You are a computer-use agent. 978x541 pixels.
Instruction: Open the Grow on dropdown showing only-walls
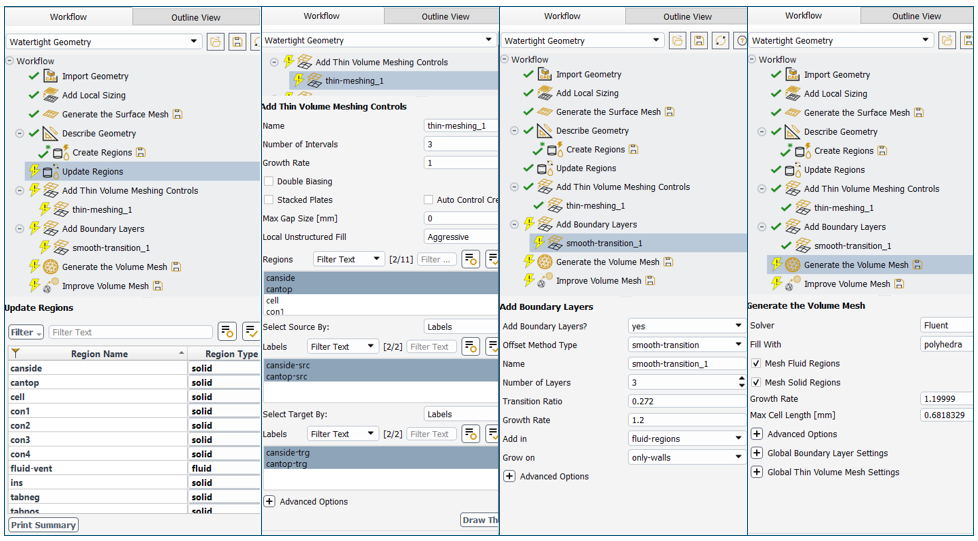coord(686,457)
